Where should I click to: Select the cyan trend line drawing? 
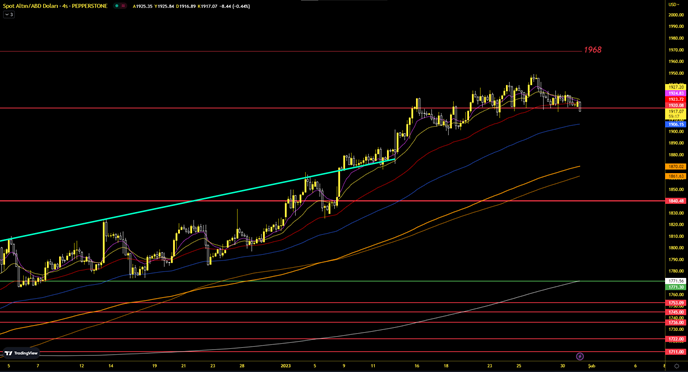pyautogui.click(x=197, y=200)
